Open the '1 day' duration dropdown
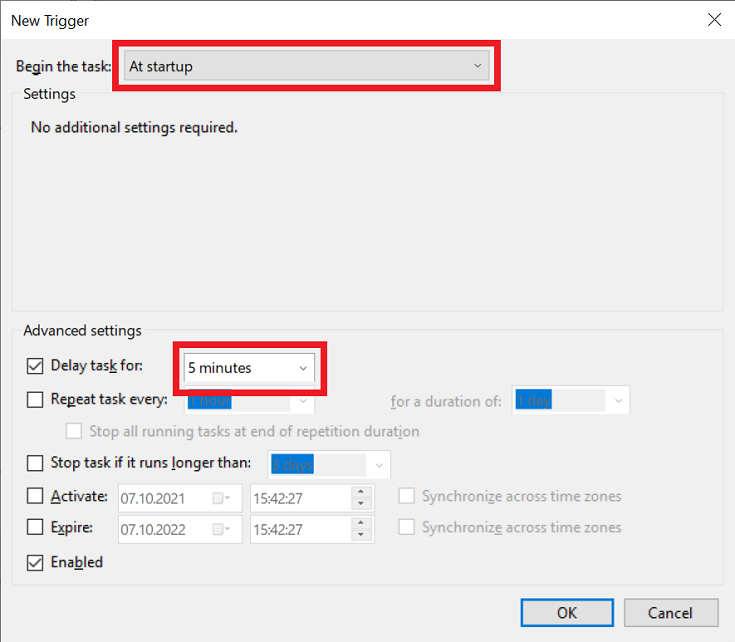This screenshot has height=642, width=735. pos(570,401)
